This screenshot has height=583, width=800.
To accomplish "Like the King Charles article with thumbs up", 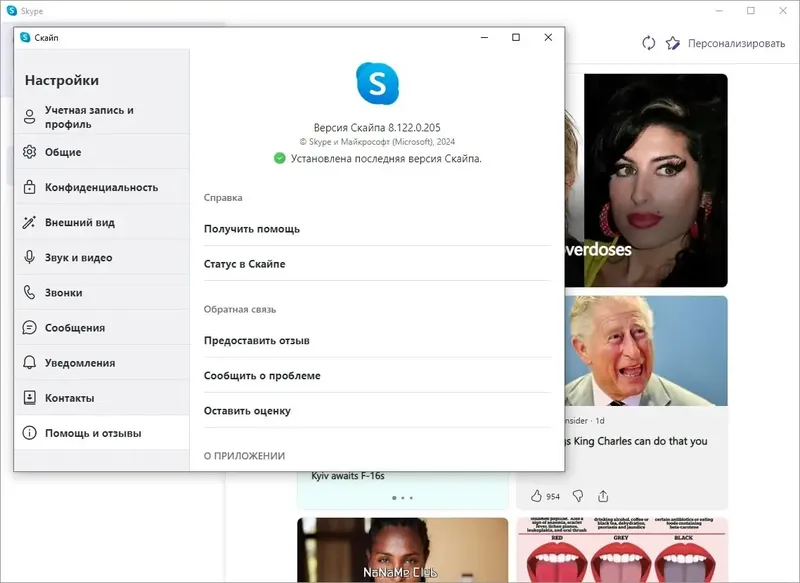I will (x=536, y=496).
